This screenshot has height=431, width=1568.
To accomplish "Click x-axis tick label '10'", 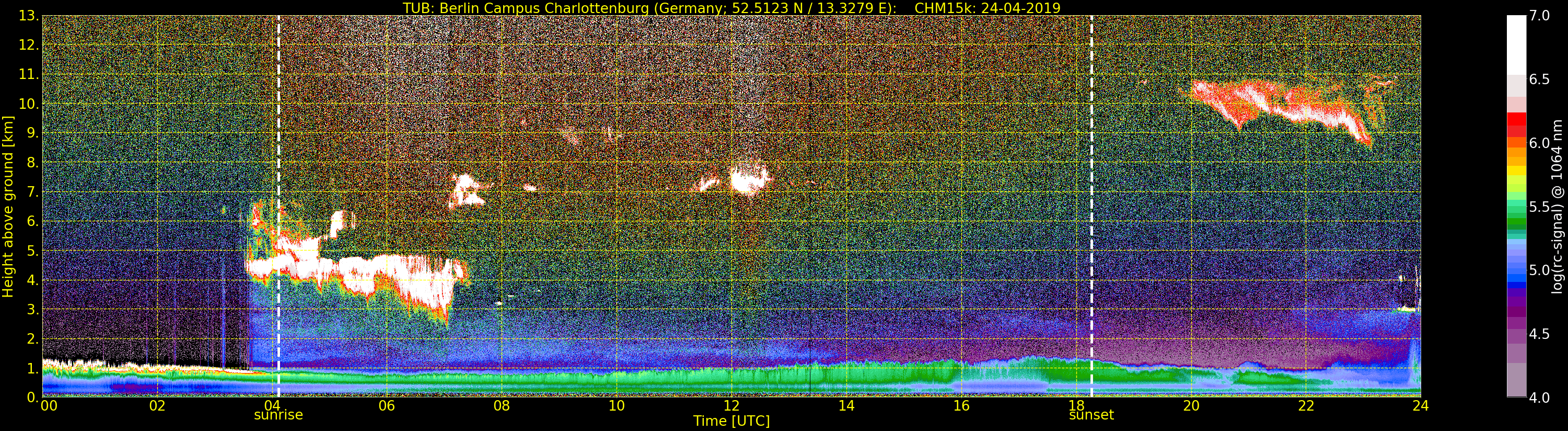I will click(x=617, y=406).
